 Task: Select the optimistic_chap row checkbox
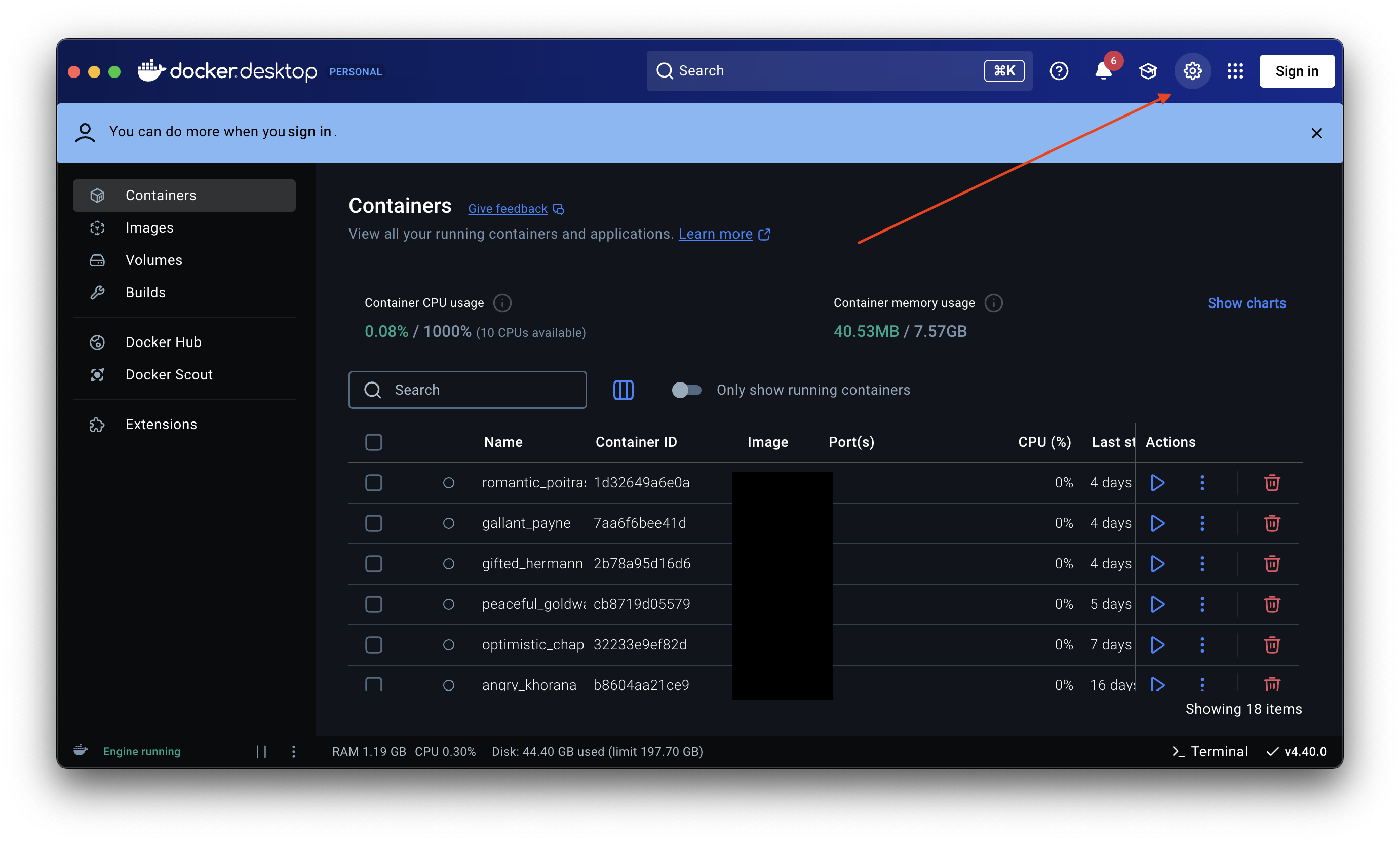click(x=373, y=645)
